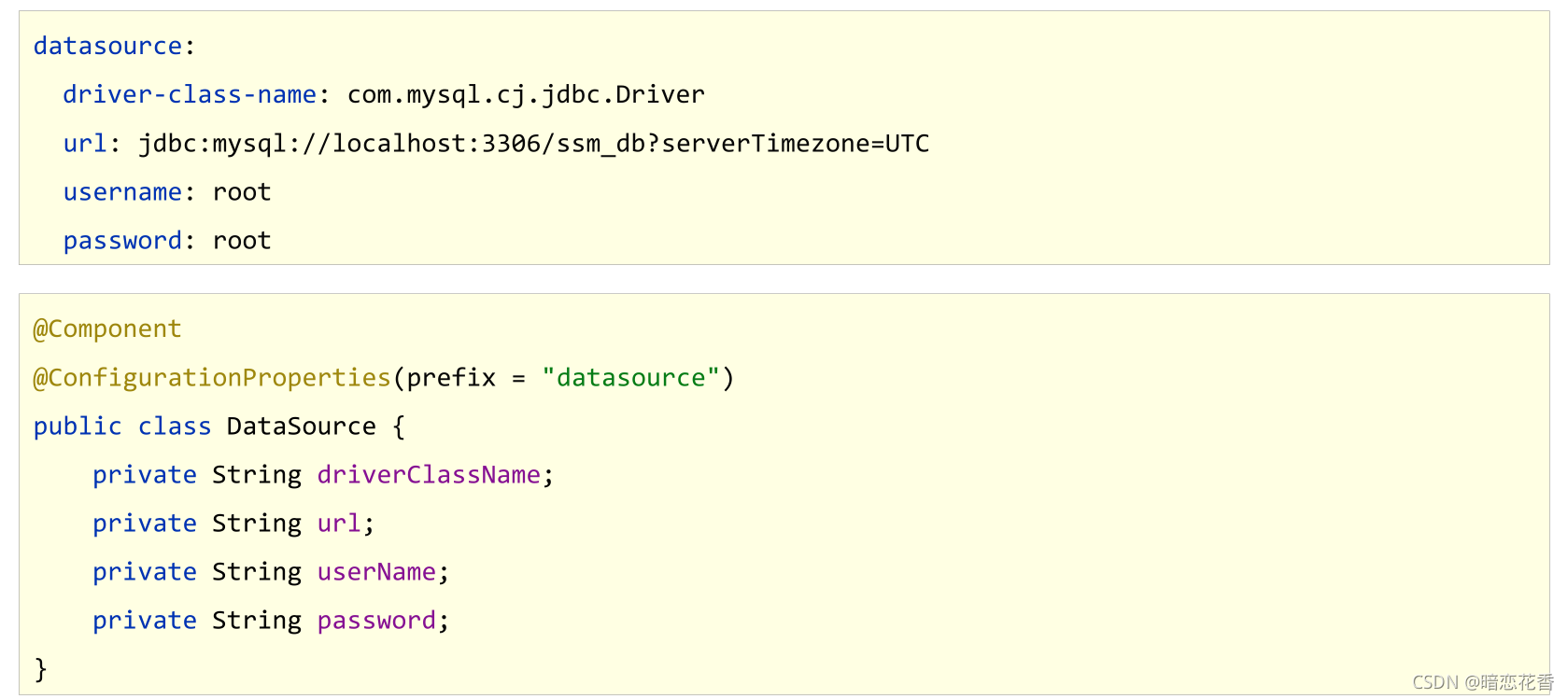Click the userName field in Java class
The width and height of the screenshot is (1568, 699).
coord(376,571)
